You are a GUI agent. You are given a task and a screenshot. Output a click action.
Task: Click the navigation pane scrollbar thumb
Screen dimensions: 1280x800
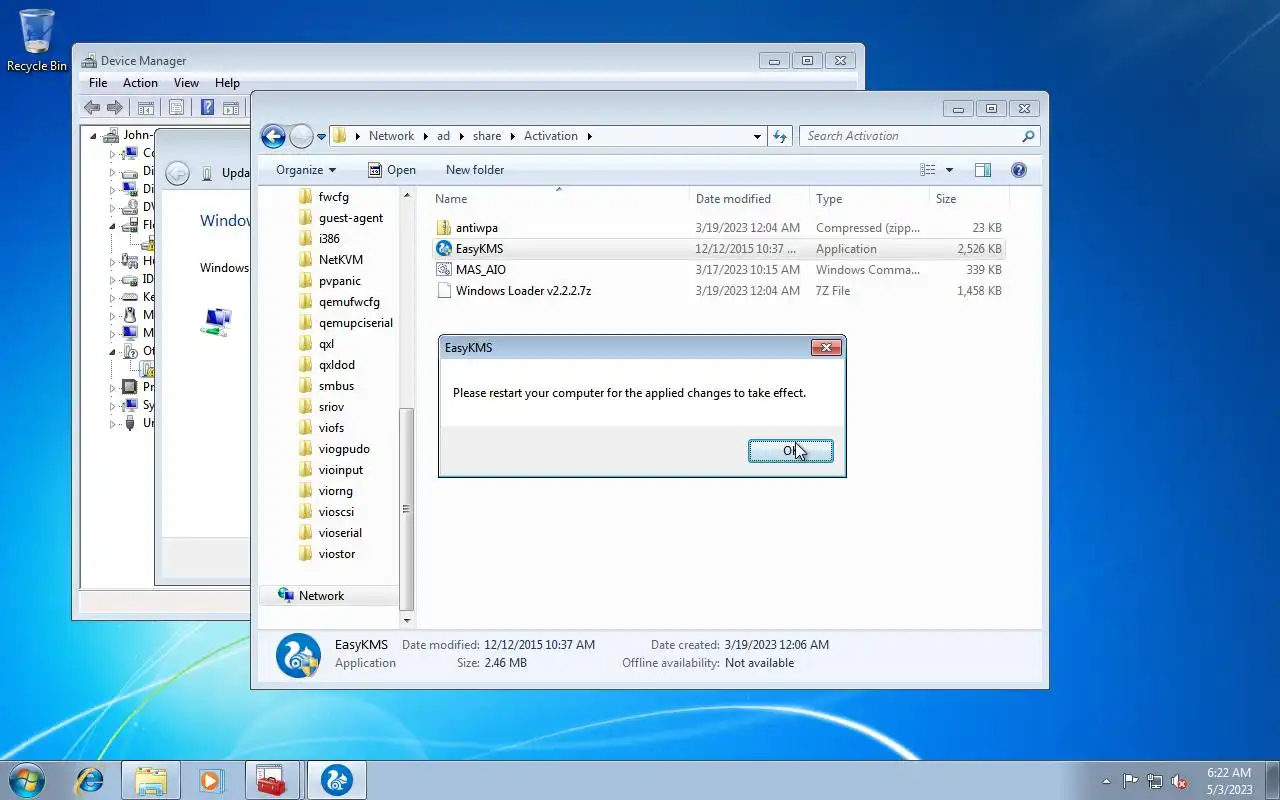(406, 508)
